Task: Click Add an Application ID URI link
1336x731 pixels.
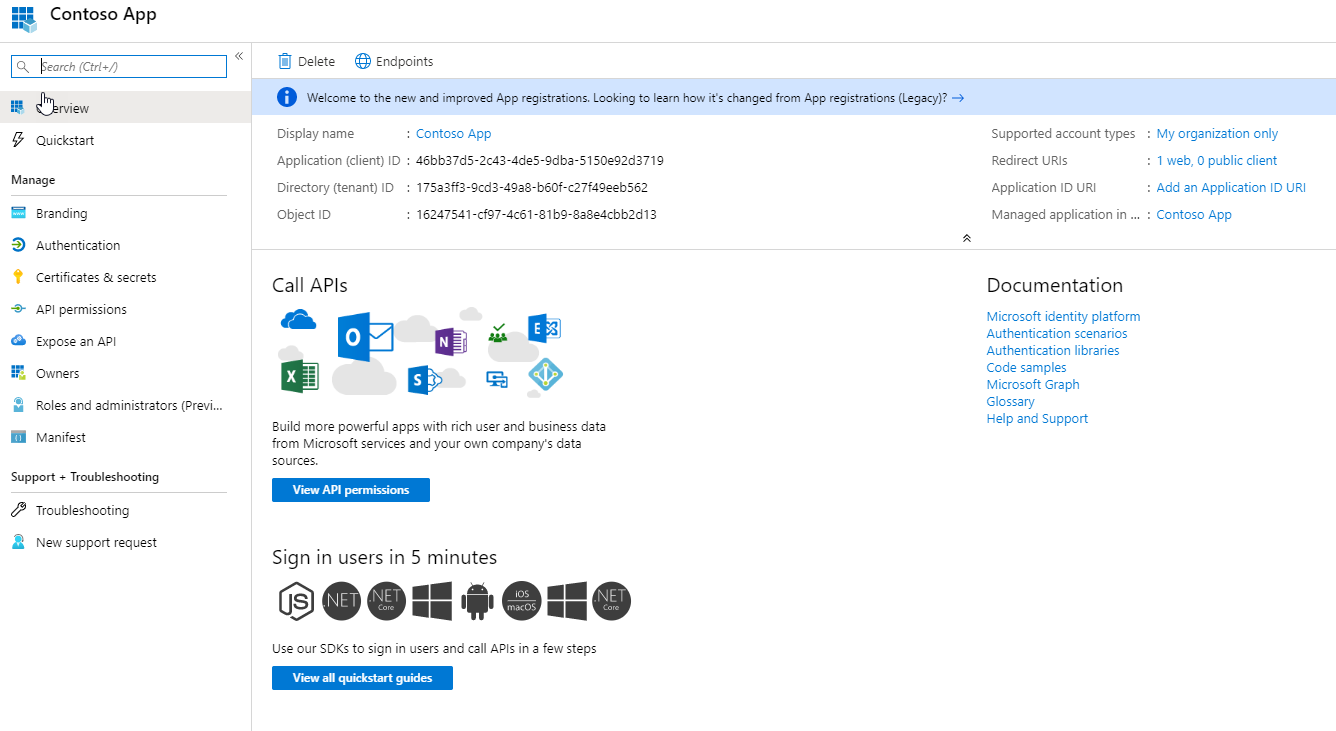Action: [1231, 187]
